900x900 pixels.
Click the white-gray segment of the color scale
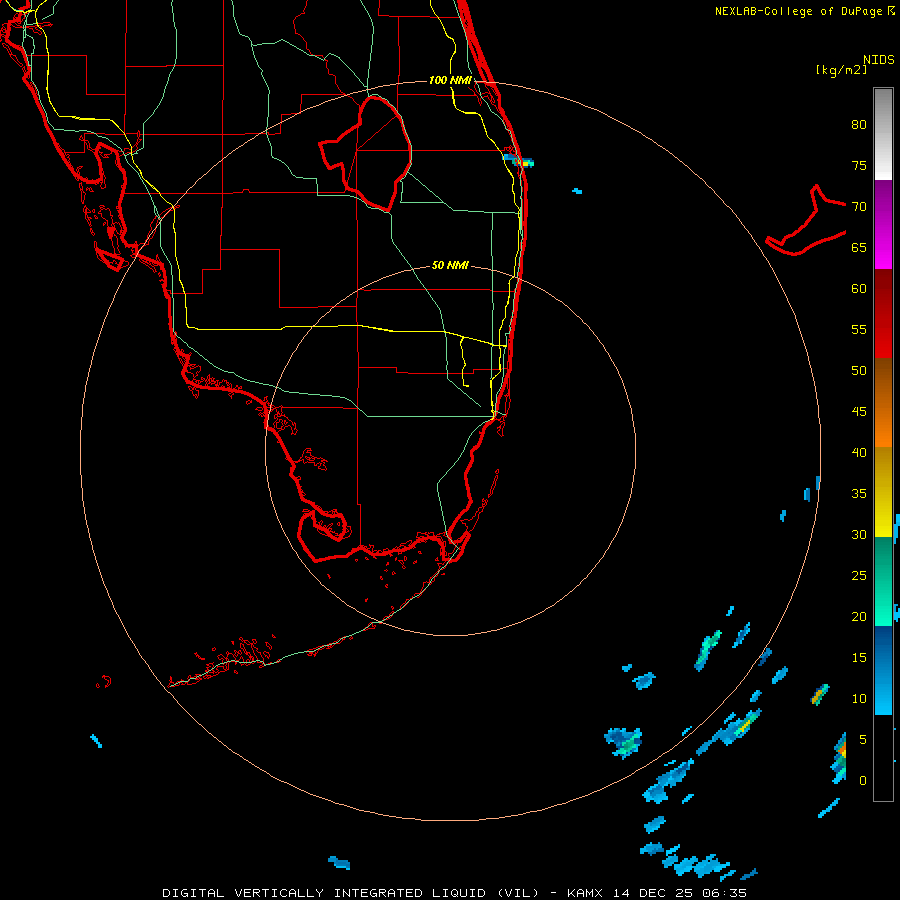[x=883, y=134]
